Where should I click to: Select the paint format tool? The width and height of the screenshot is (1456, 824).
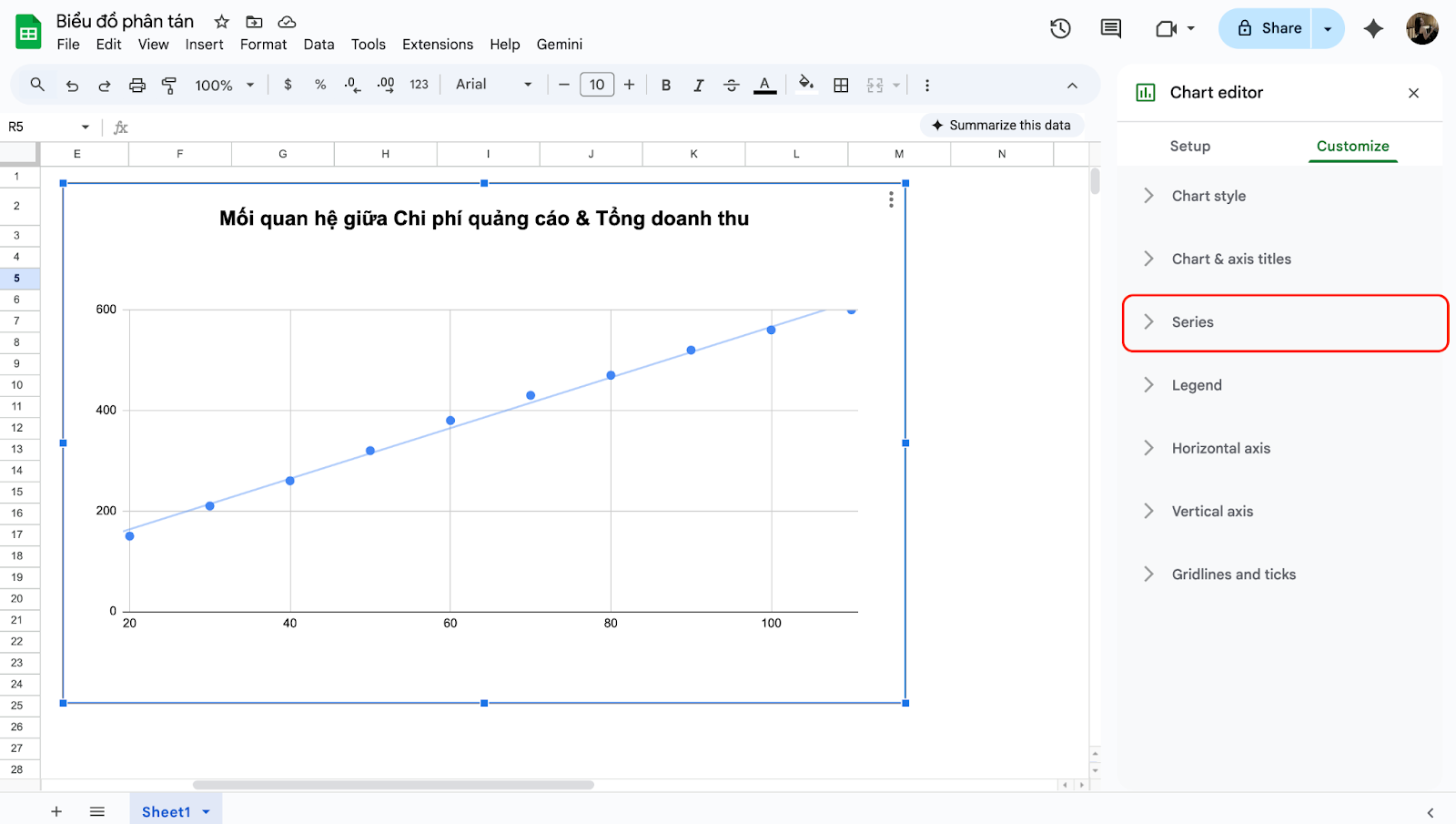[169, 86]
